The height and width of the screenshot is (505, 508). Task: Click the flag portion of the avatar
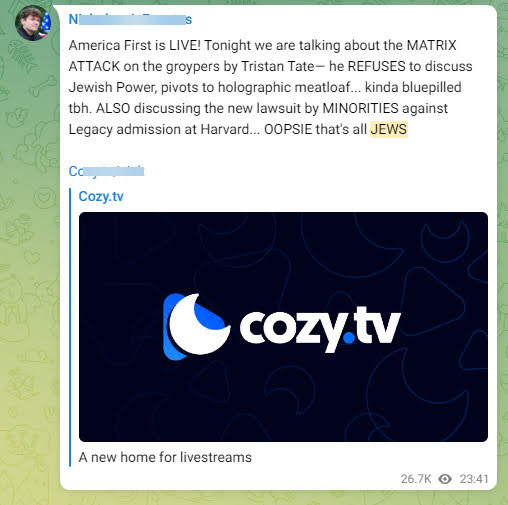click(x=46, y=23)
